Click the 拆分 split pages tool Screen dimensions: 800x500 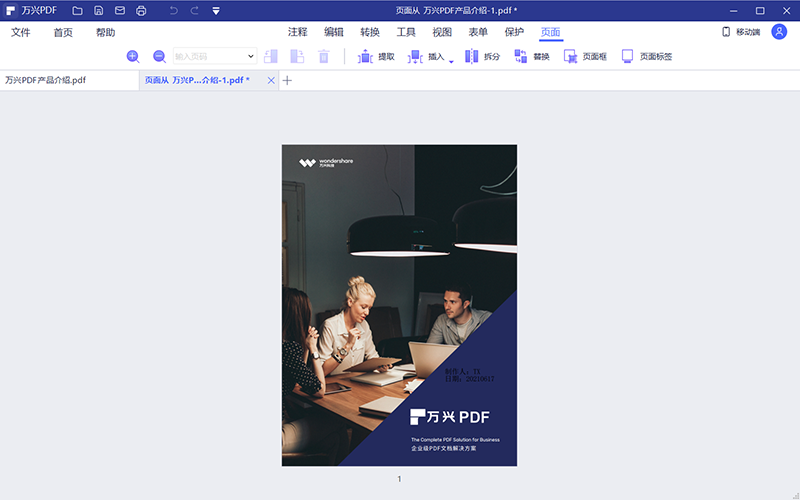[482, 57]
